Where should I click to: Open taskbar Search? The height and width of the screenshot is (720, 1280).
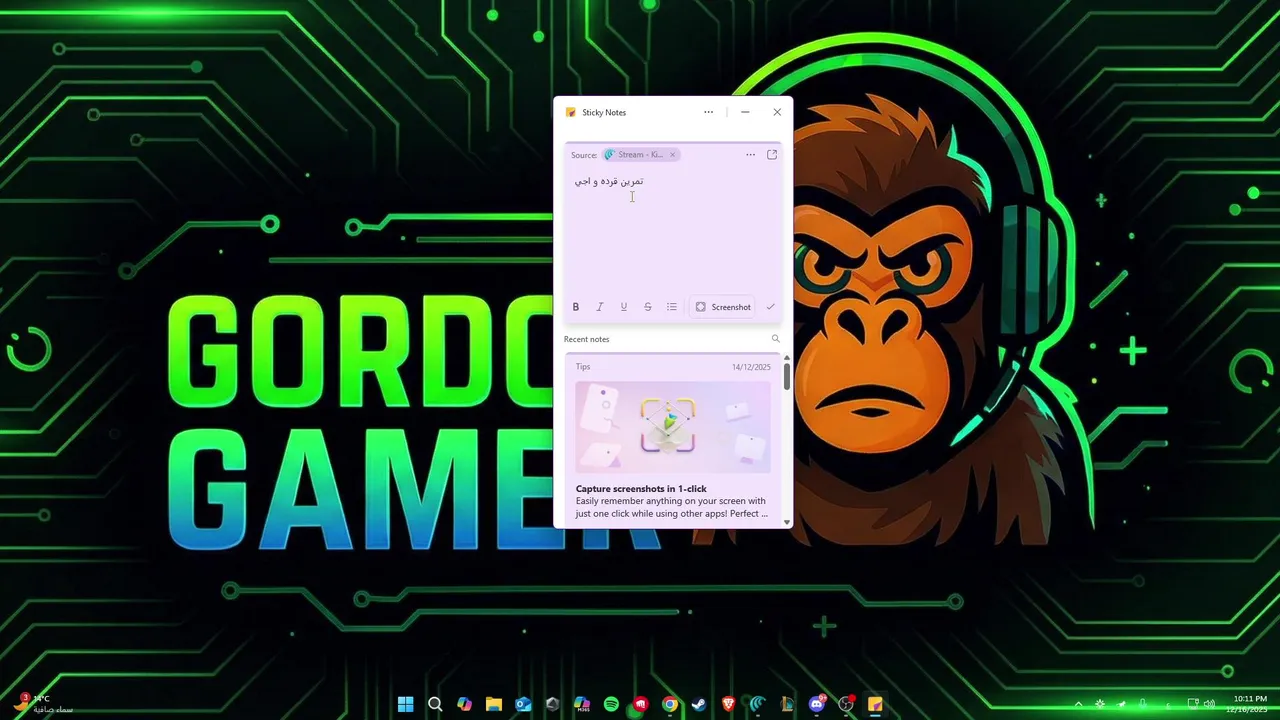(435, 704)
